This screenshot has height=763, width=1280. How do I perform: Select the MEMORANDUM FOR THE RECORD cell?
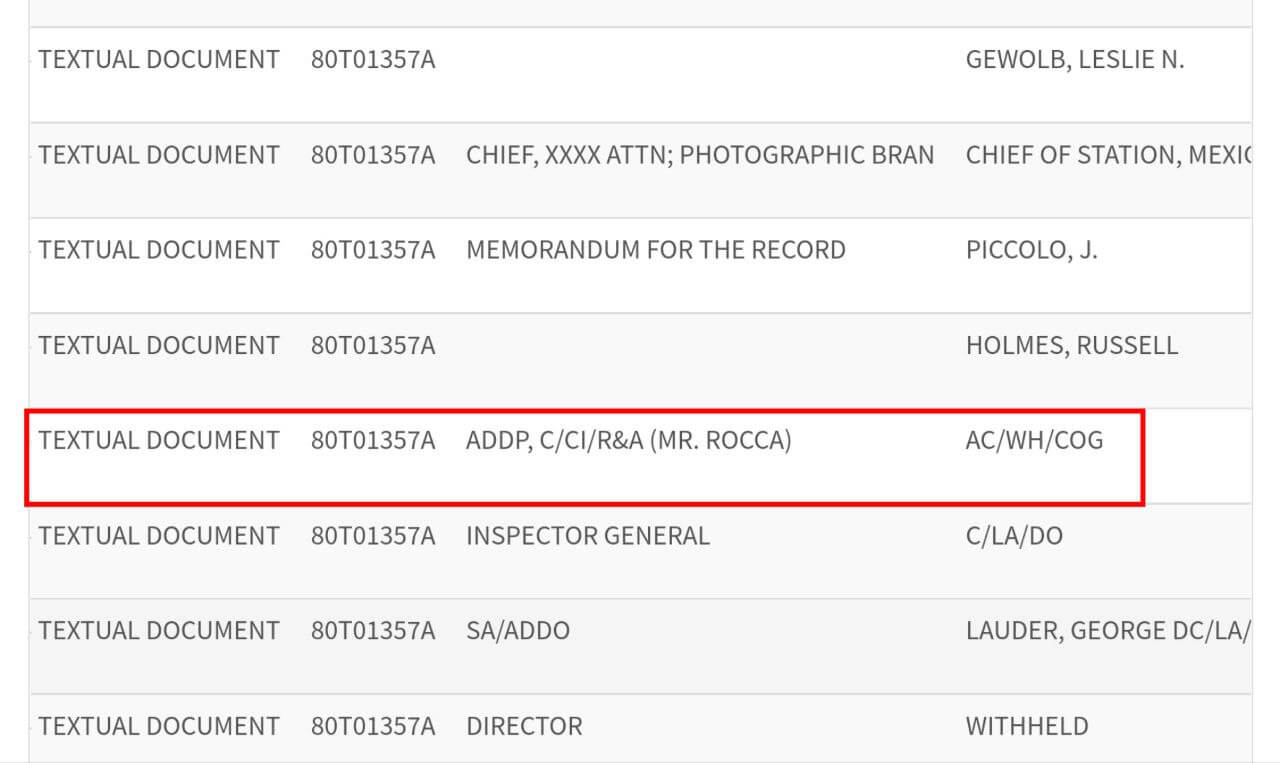(655, 250)
